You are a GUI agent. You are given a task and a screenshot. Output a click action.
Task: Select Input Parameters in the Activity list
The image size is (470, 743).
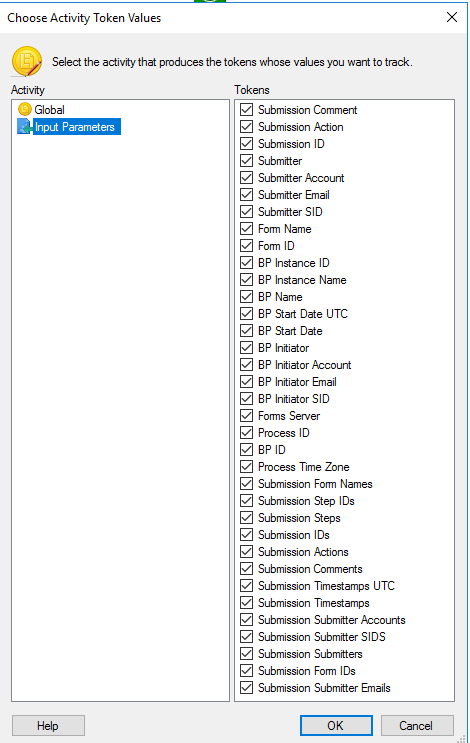75,127
